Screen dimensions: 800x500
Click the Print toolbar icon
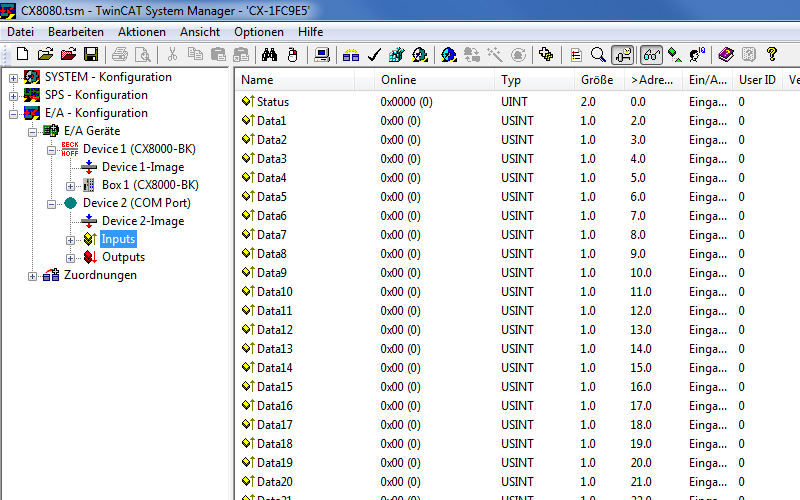(120, 54)
